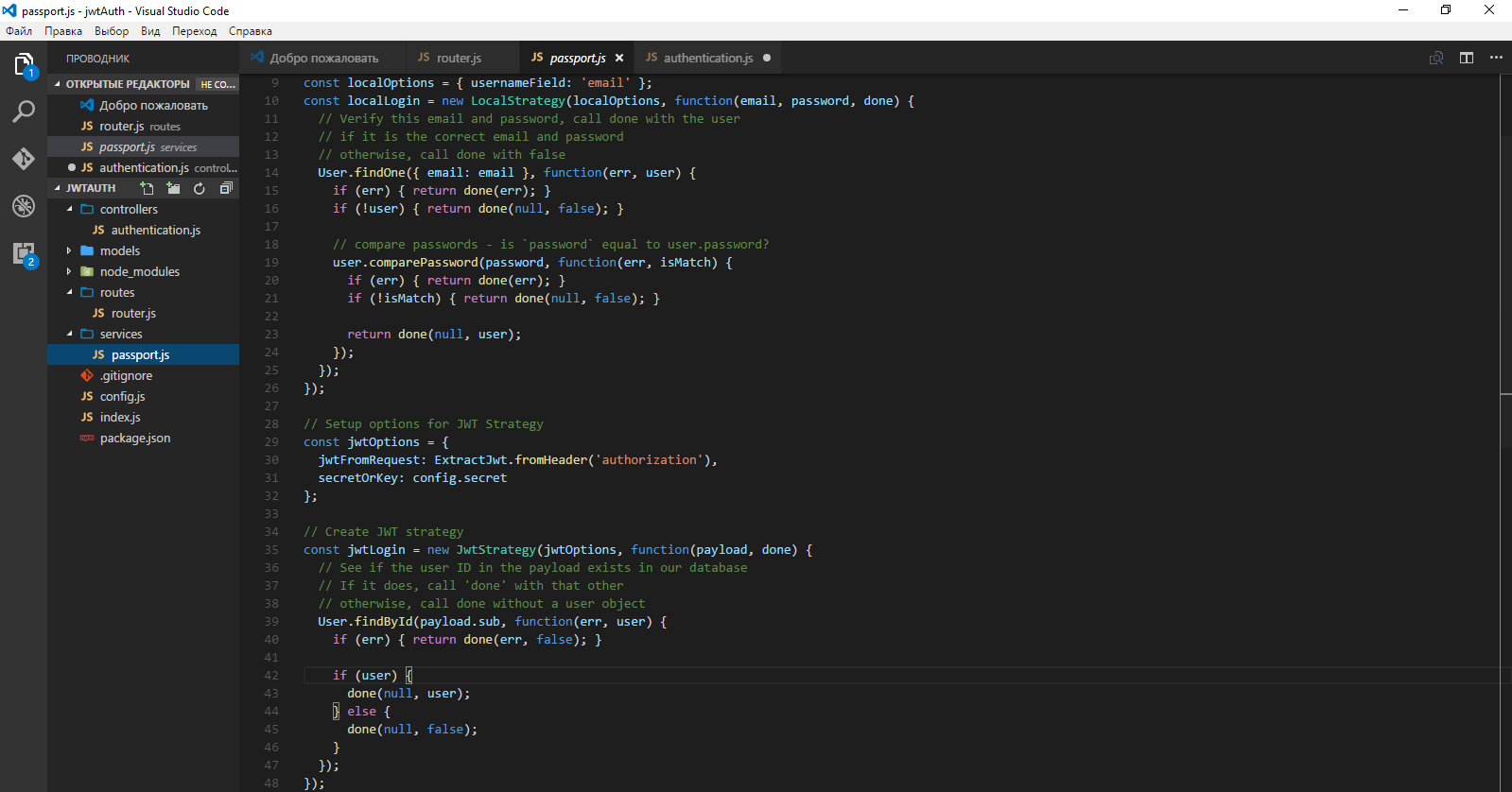Open the index.js file
The width and height of the screenshot is (1512, 792).
[x=144, y=417]
